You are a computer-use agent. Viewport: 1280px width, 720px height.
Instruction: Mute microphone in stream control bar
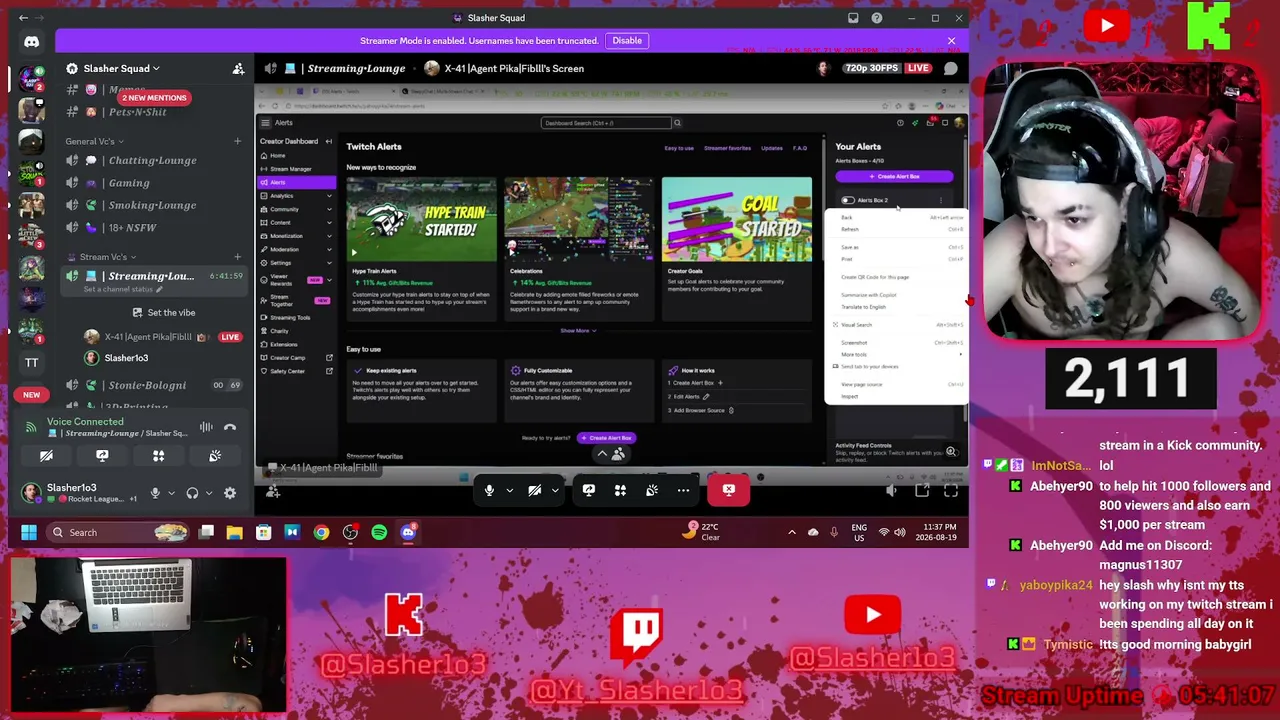(x=489, y=490)
